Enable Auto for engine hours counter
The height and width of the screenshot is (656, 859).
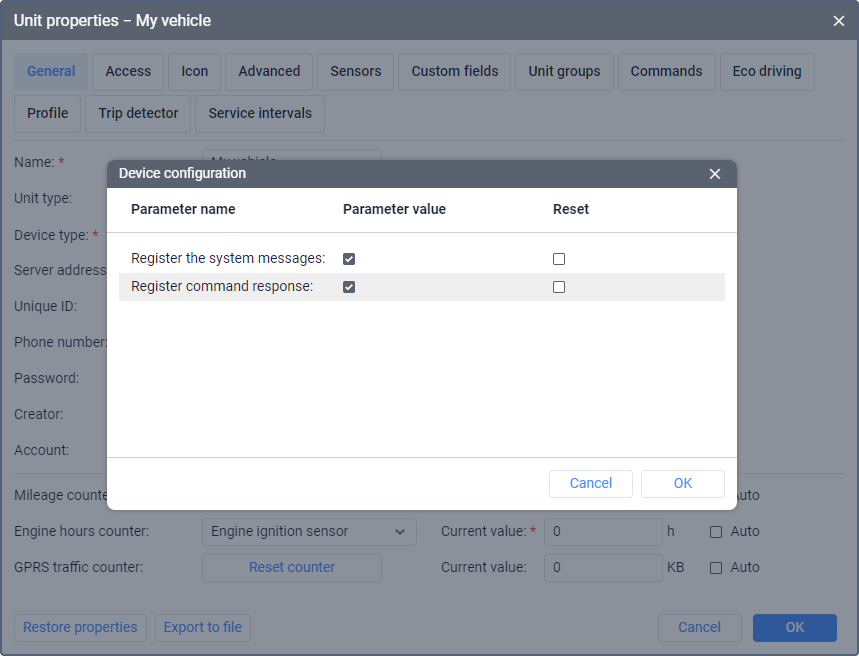click(x=716, y=532)
